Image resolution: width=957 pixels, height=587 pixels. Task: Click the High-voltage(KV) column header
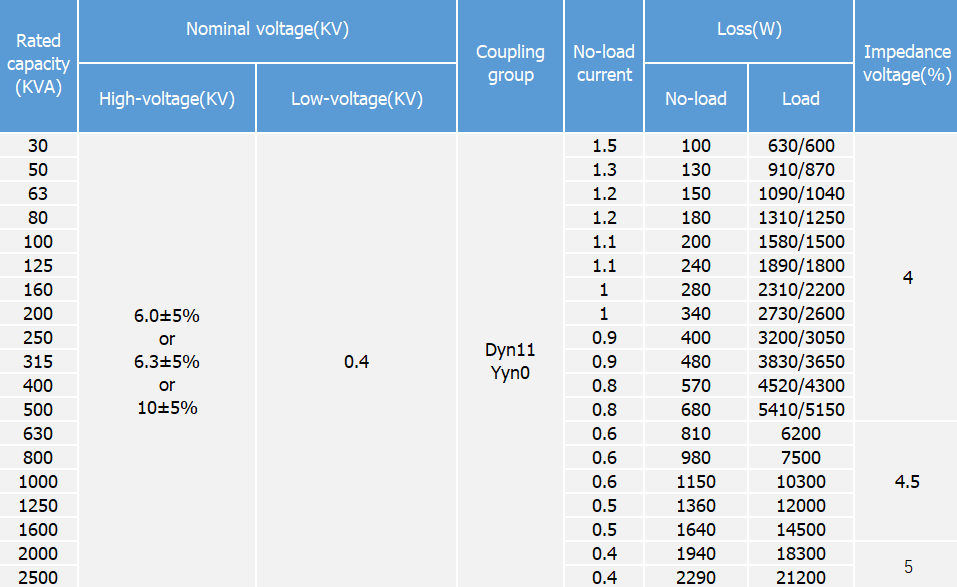click(167, 98)
